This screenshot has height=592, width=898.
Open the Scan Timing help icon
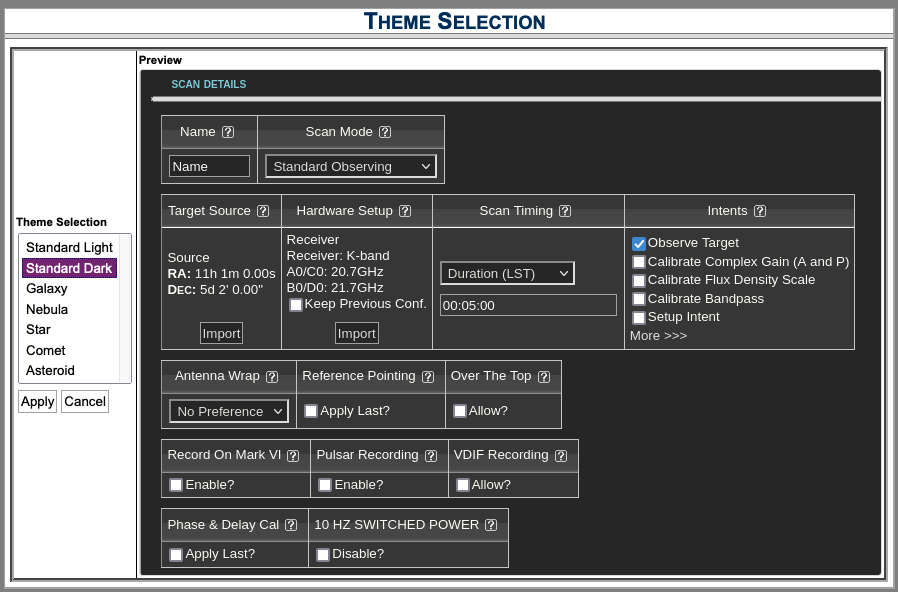coord(565,211)
